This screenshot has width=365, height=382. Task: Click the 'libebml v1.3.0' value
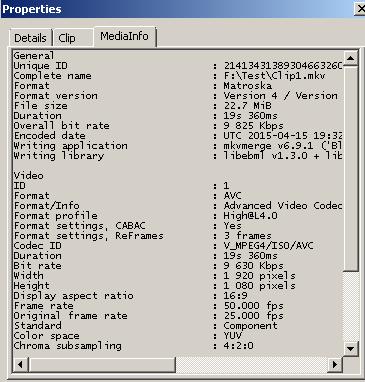[x=265, y=156]
